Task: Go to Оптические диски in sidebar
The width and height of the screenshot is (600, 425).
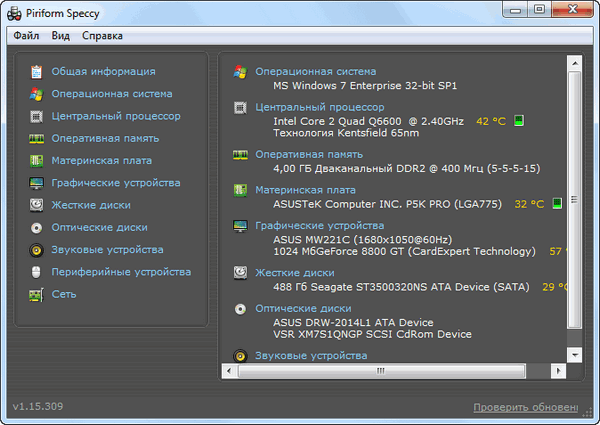Action: [x=99, y=227]
